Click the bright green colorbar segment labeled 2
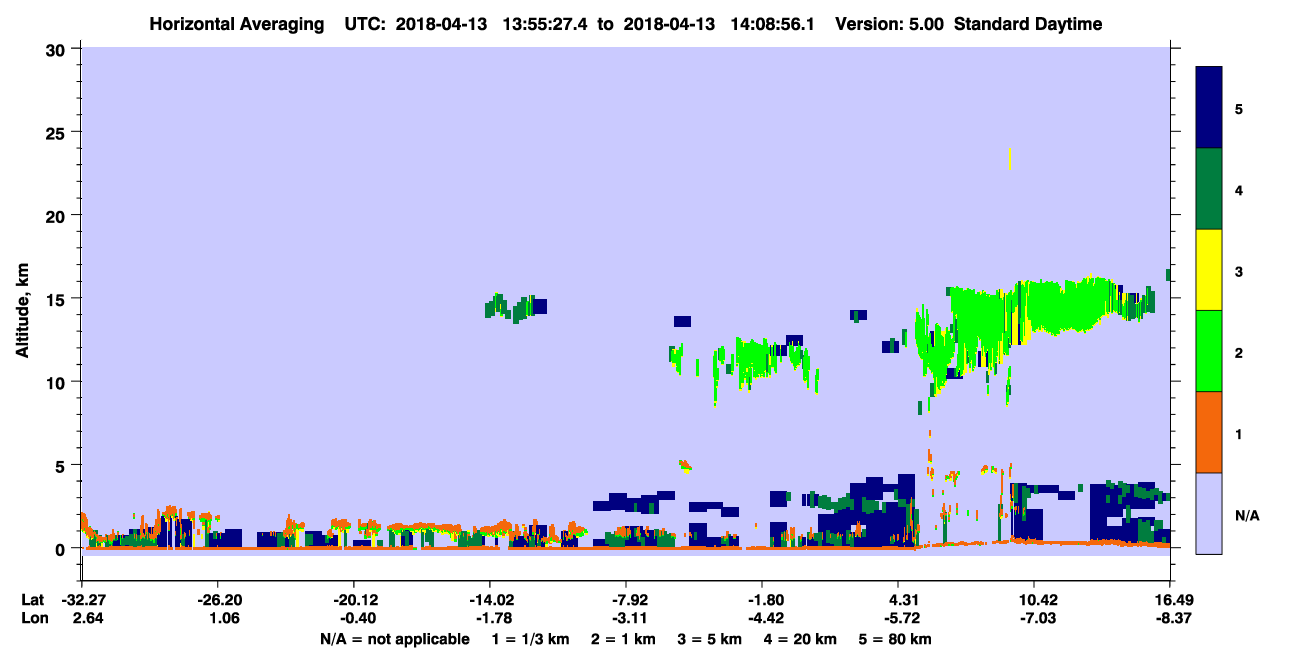The width and height of the screenshot is (1300, 667). point(1209,351)
